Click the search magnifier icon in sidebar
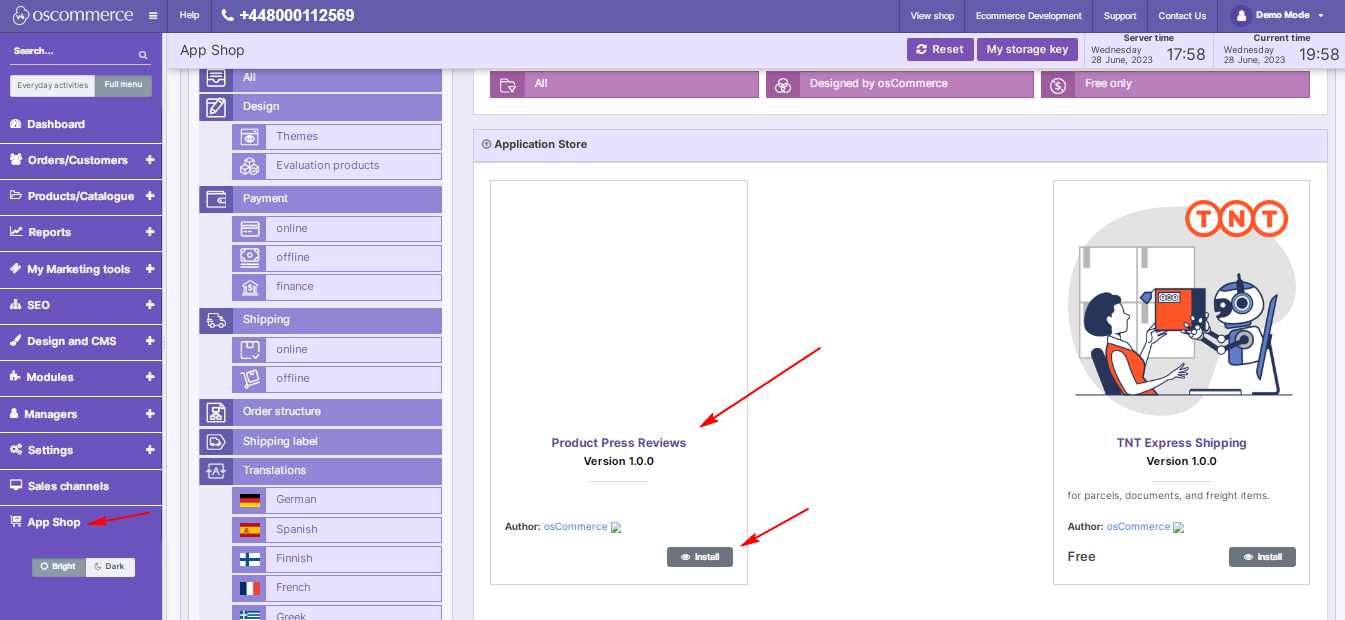Viewport: 1345px width, 620px height. click(x=143, y=55)
